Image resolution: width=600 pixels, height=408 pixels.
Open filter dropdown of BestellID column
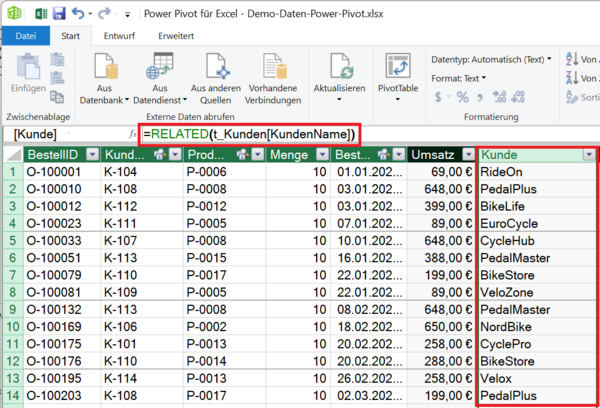tap(93, 154)
